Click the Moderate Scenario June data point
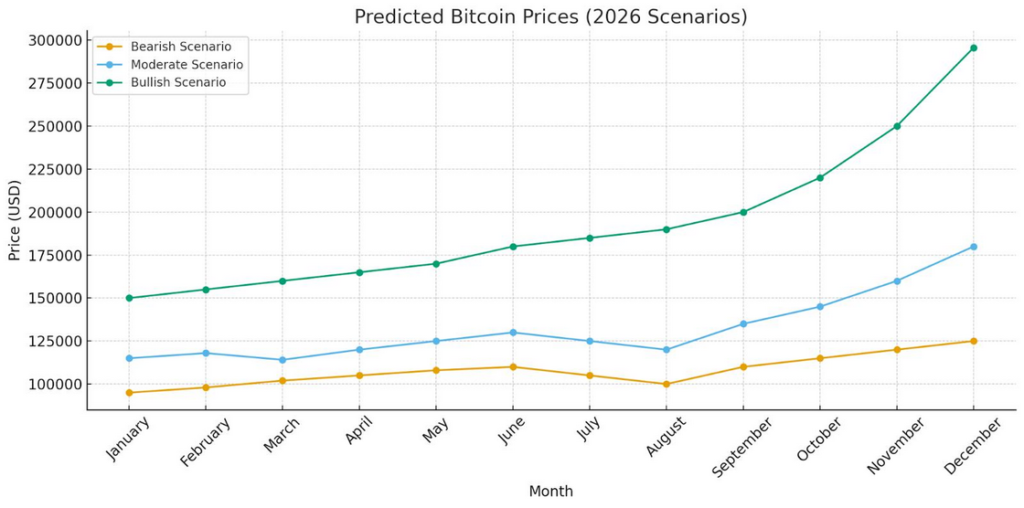The height and width of the screenshot is (508, 1024). pos(513,332)
